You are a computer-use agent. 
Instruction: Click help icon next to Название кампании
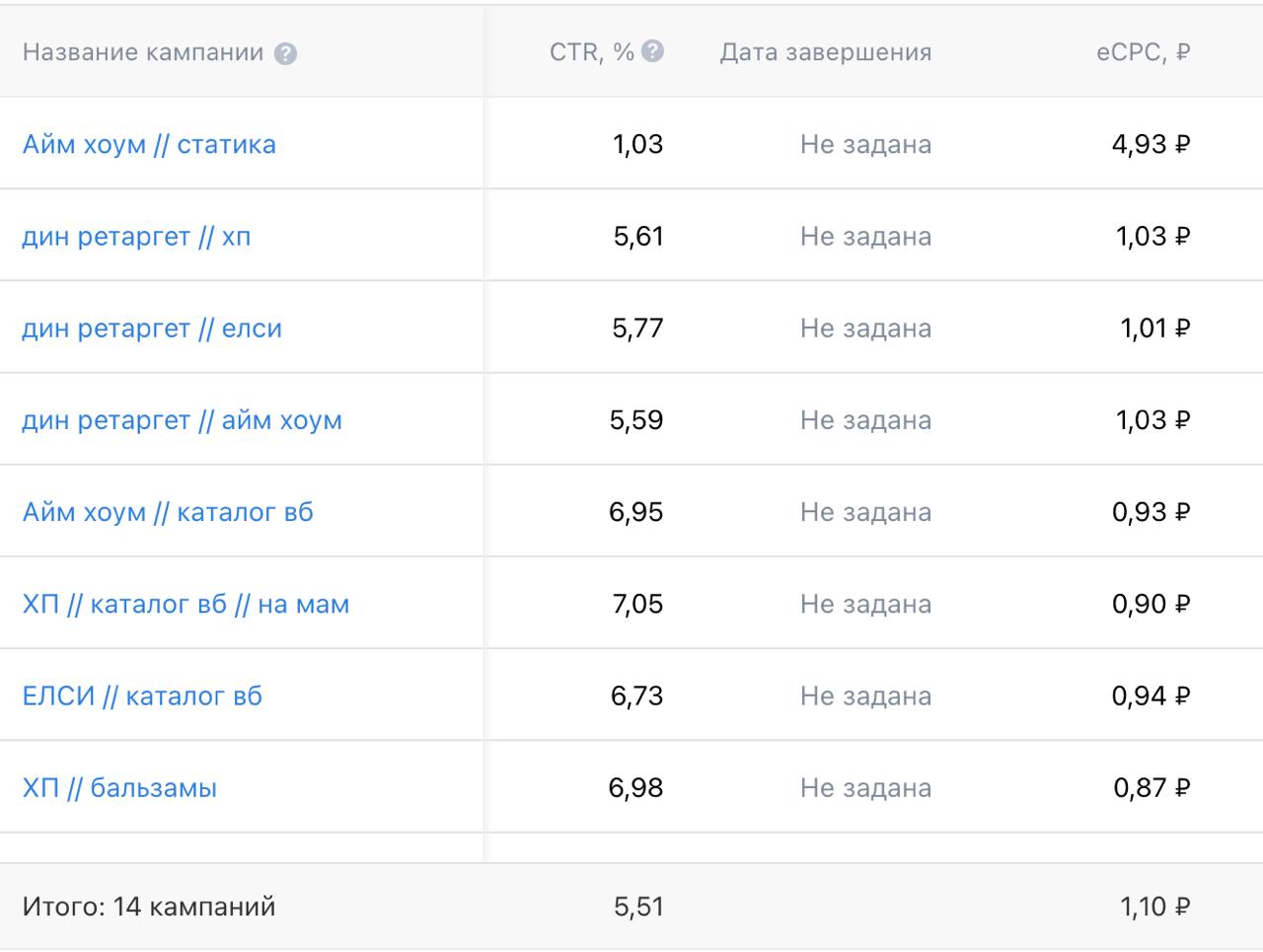[x=285, y=53]
